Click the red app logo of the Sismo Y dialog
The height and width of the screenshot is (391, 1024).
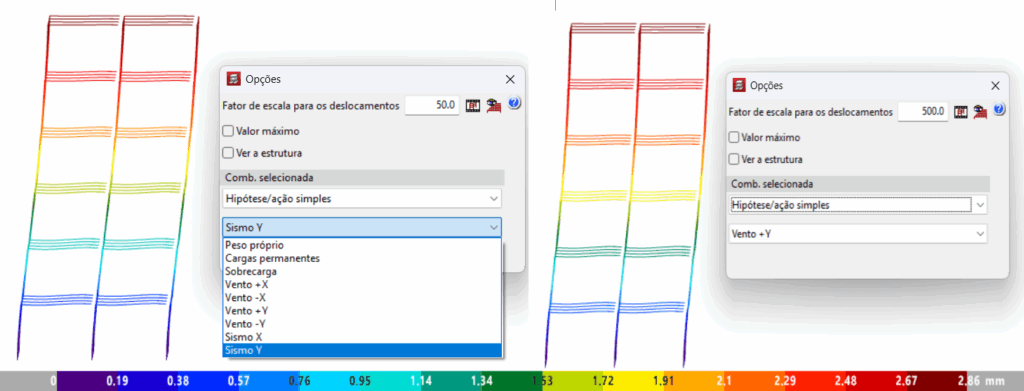pyautogui.click(x=233, y=79)
